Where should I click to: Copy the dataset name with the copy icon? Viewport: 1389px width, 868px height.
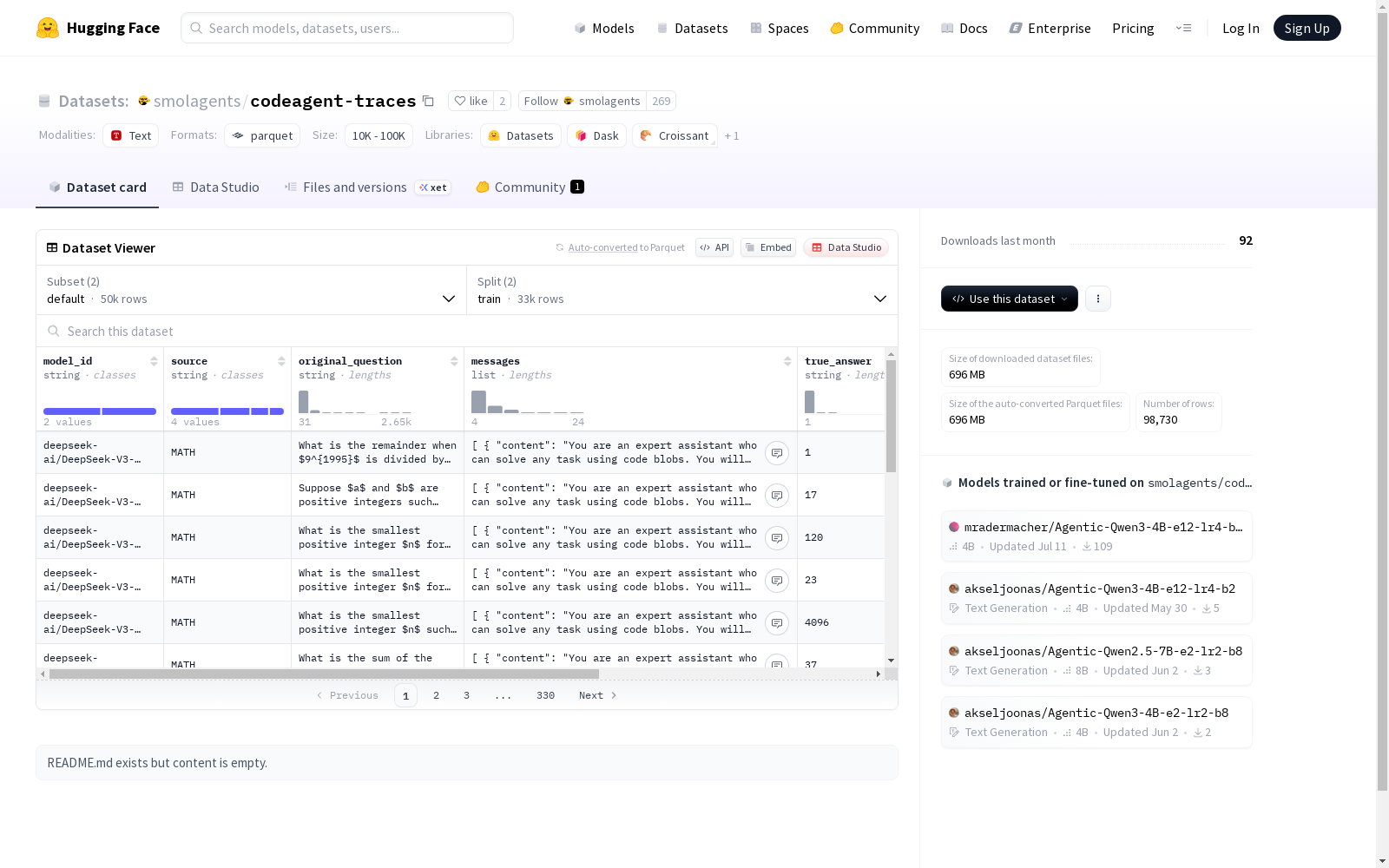click(x=428, y=101)
